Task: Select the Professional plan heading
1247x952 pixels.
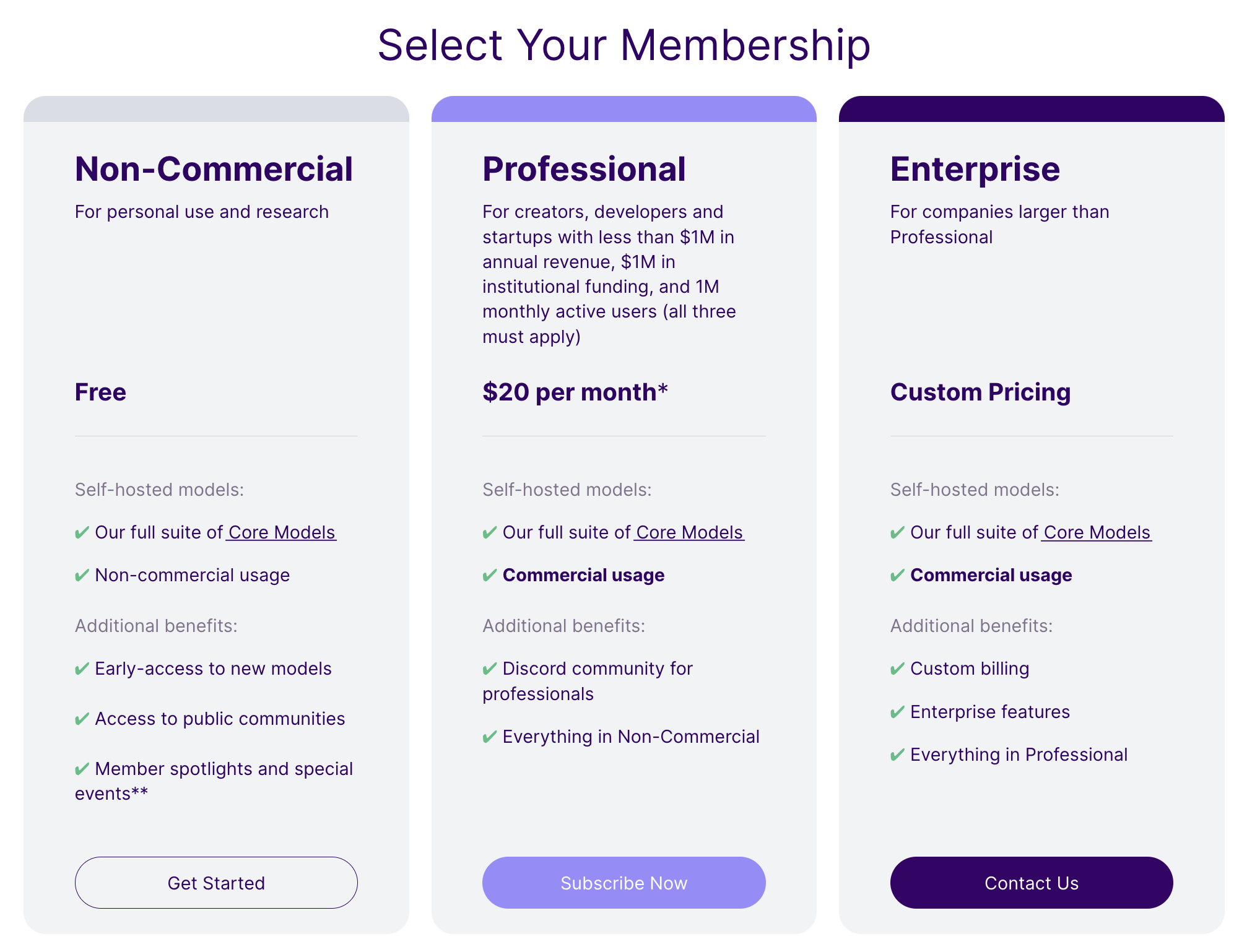Action: (584, 169)
